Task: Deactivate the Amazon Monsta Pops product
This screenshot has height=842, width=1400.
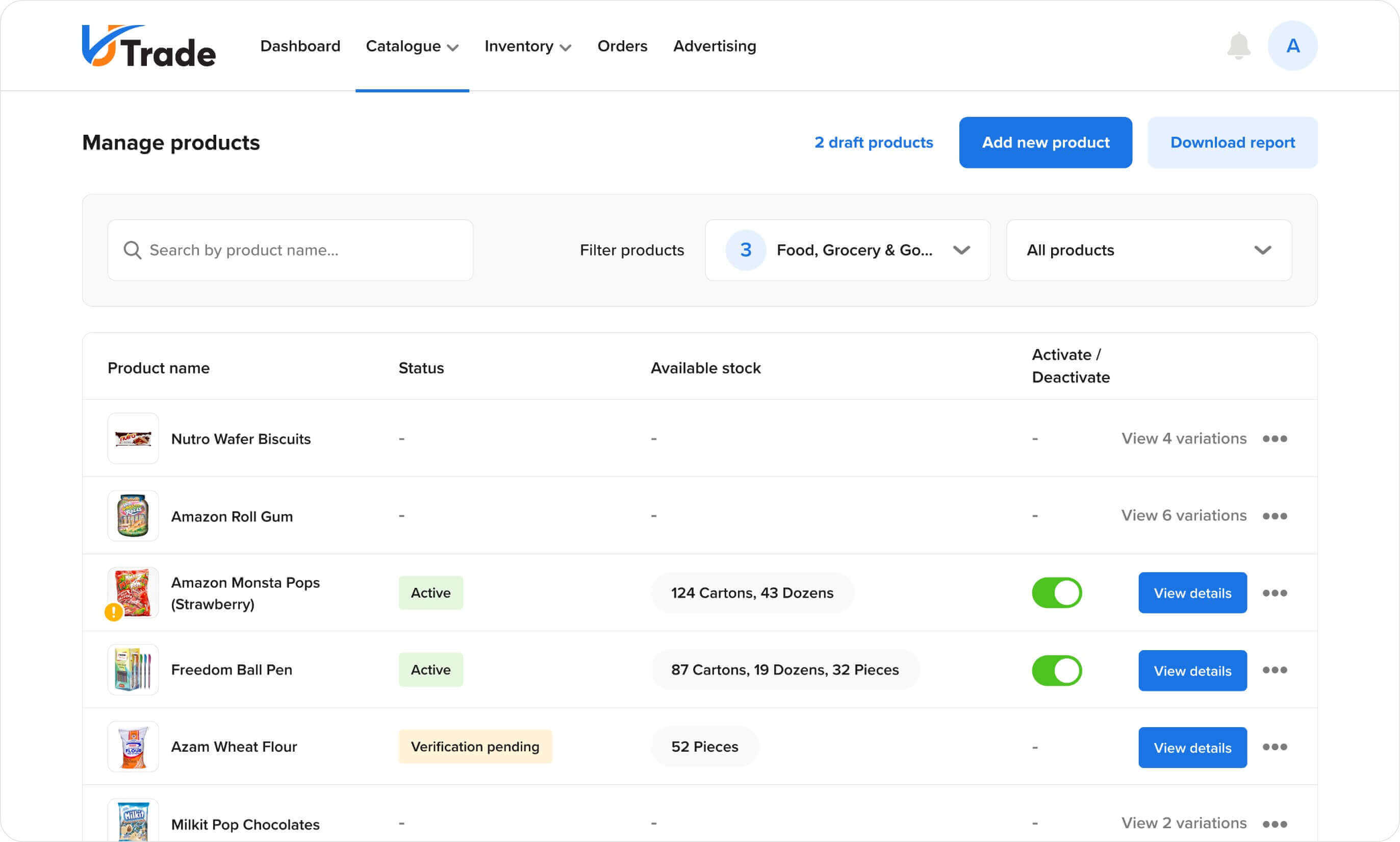Action: 1056,592
